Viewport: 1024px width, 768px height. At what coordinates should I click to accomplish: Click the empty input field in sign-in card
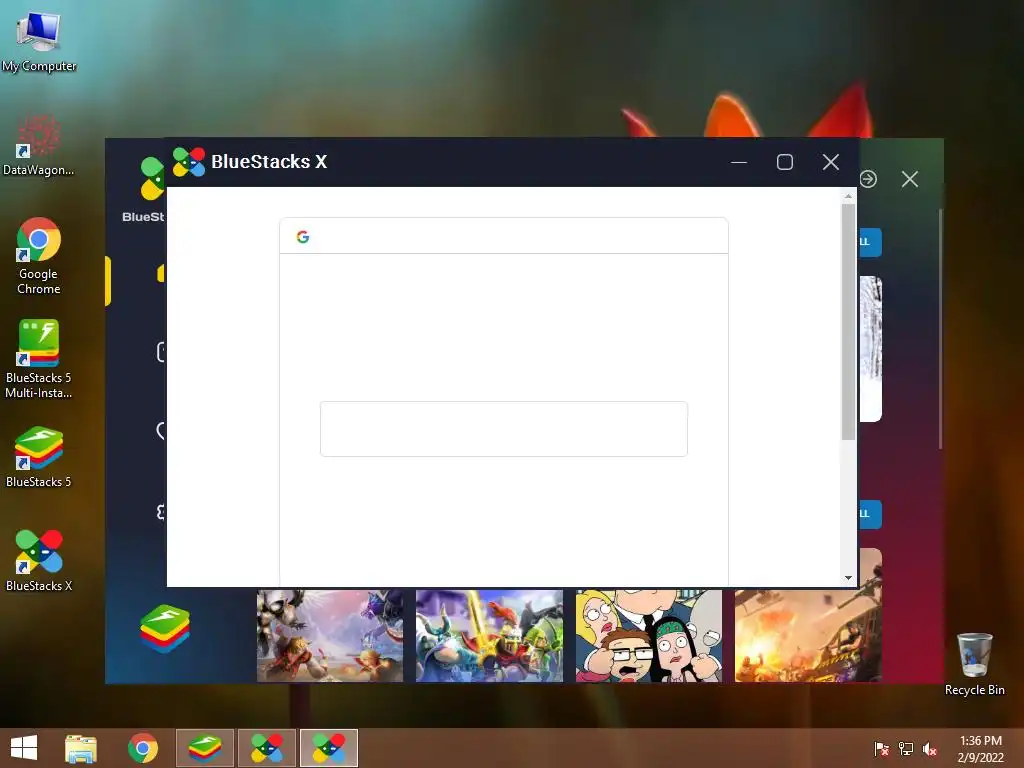pos(504,429)
